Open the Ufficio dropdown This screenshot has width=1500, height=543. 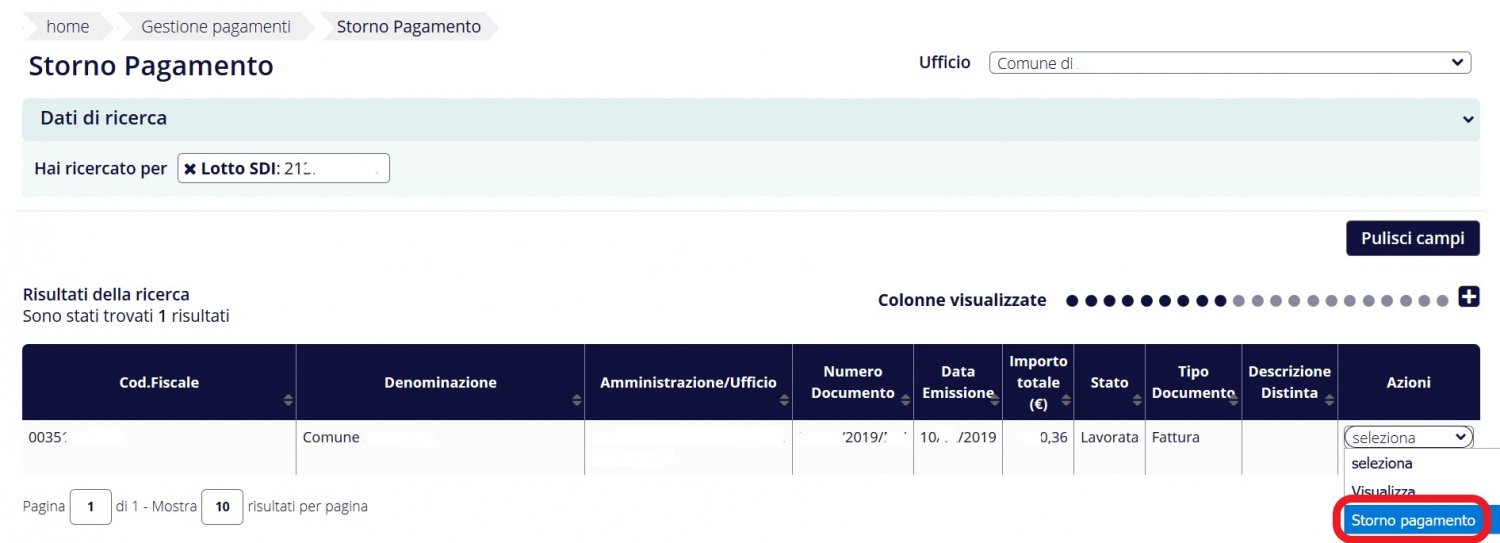(1229, 63)
